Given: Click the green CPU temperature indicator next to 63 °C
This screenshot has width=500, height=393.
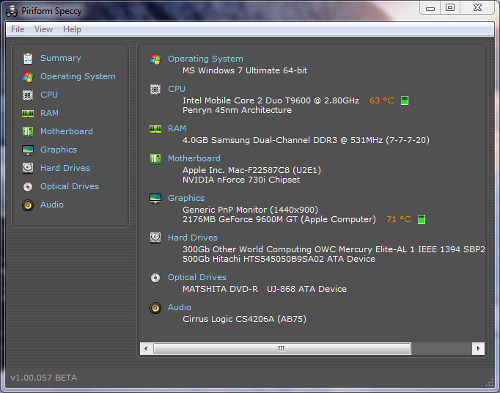Looking at the screenshot, I should (x=405, y=100).
